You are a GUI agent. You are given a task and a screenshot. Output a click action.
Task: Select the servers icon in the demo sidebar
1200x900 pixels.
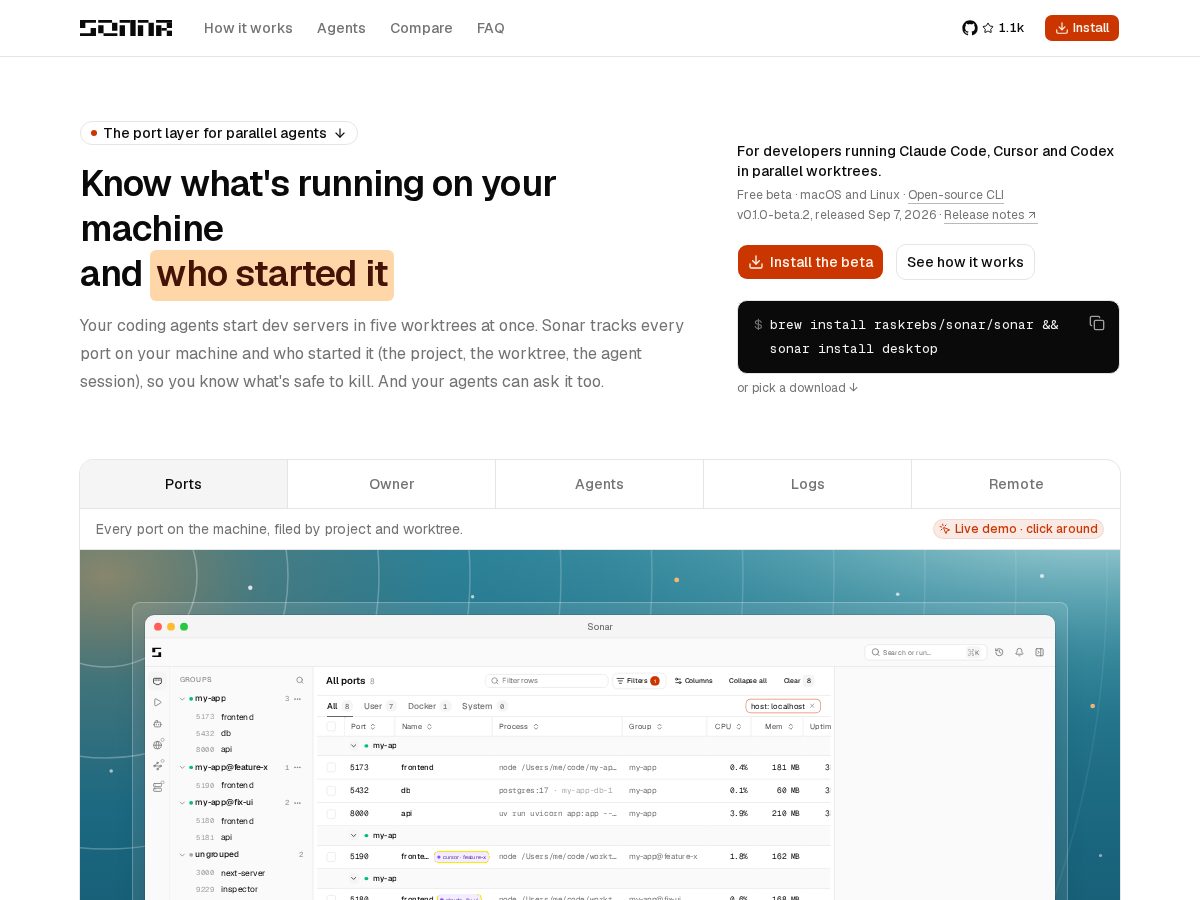pos(158,787)
